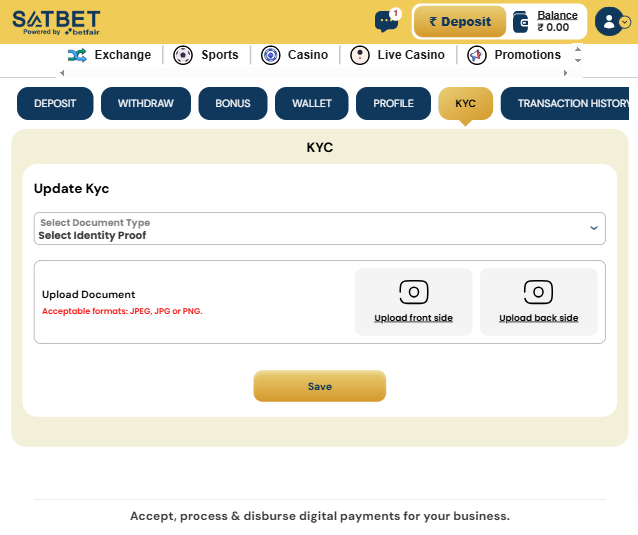Open the Casino menu item
This screenshot has height=535, width=638.
pos(308,55)
